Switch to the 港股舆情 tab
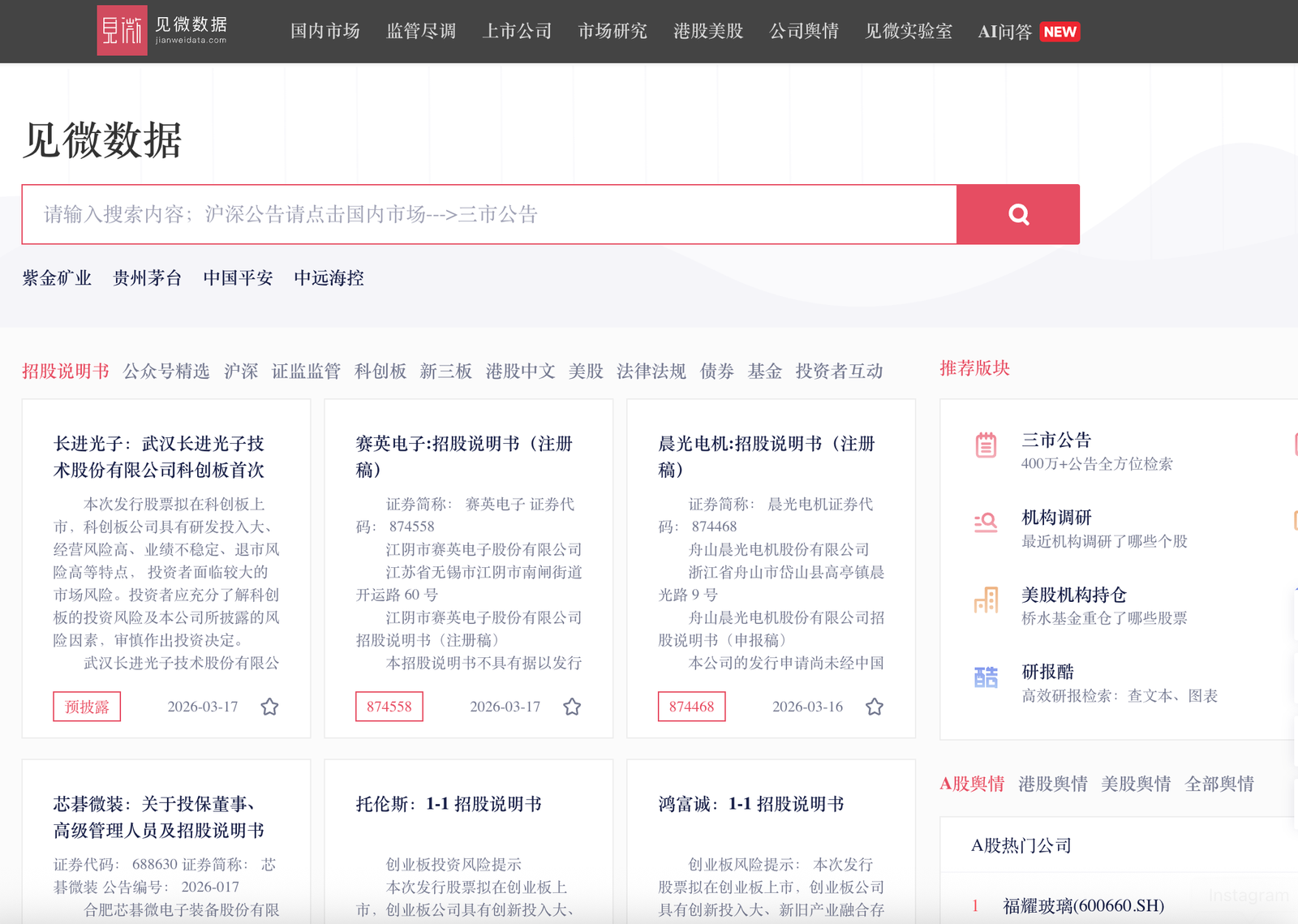 point(1053,784)
